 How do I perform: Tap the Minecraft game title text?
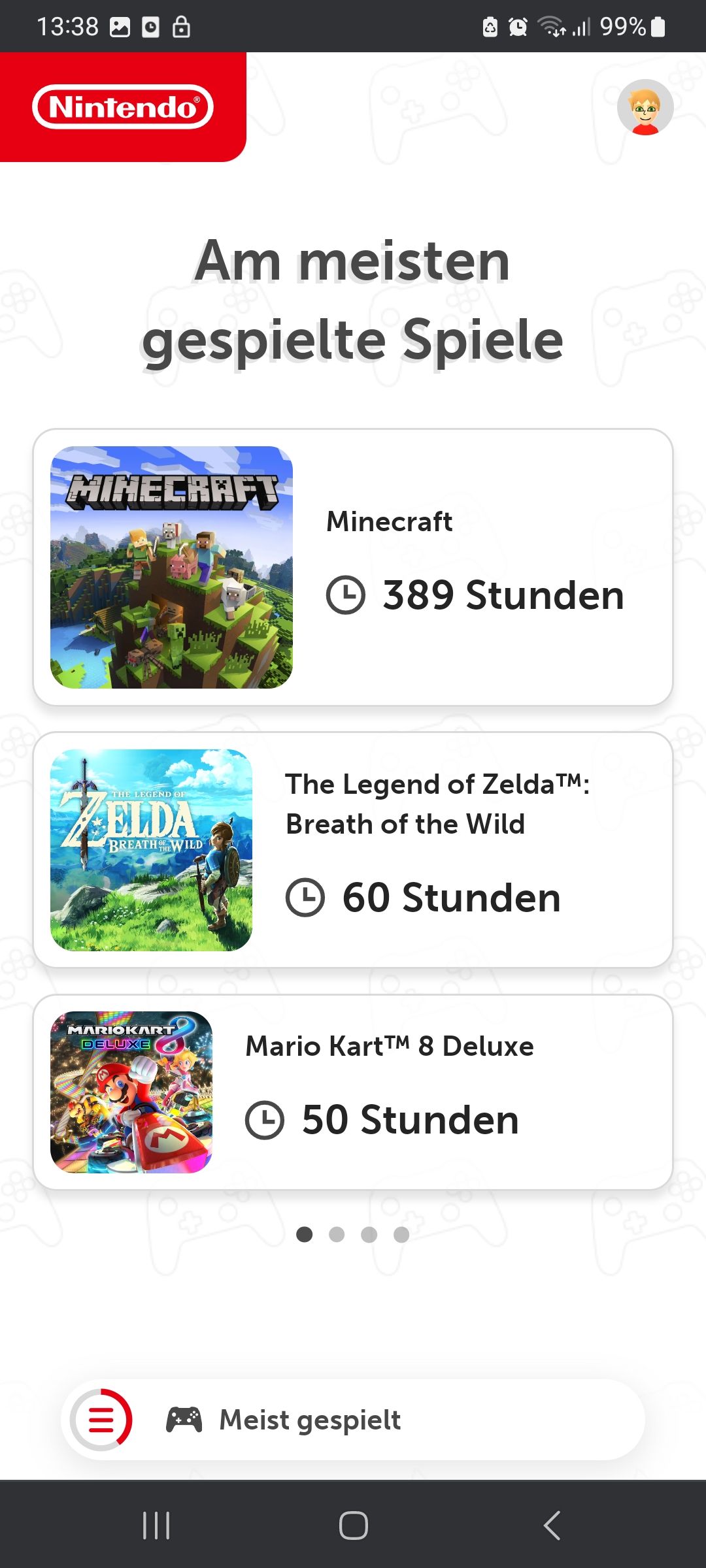(x=389, y=521)
